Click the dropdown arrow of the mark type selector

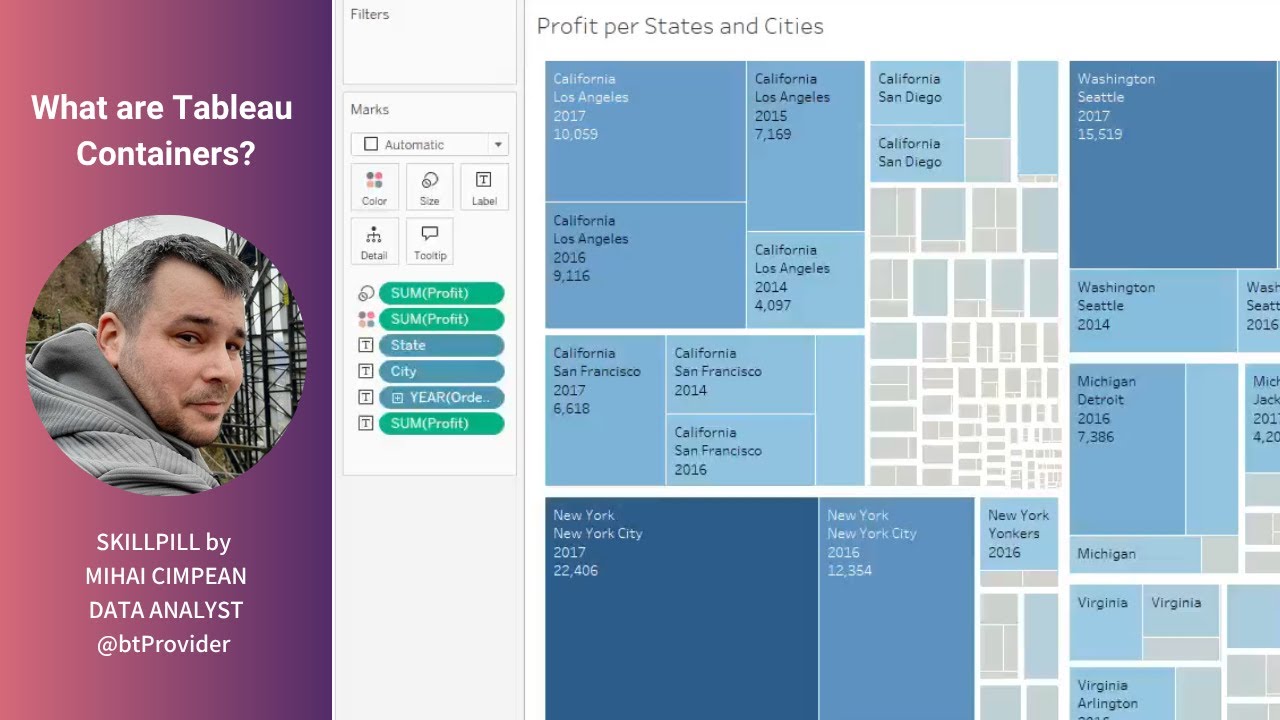(498, 144)
